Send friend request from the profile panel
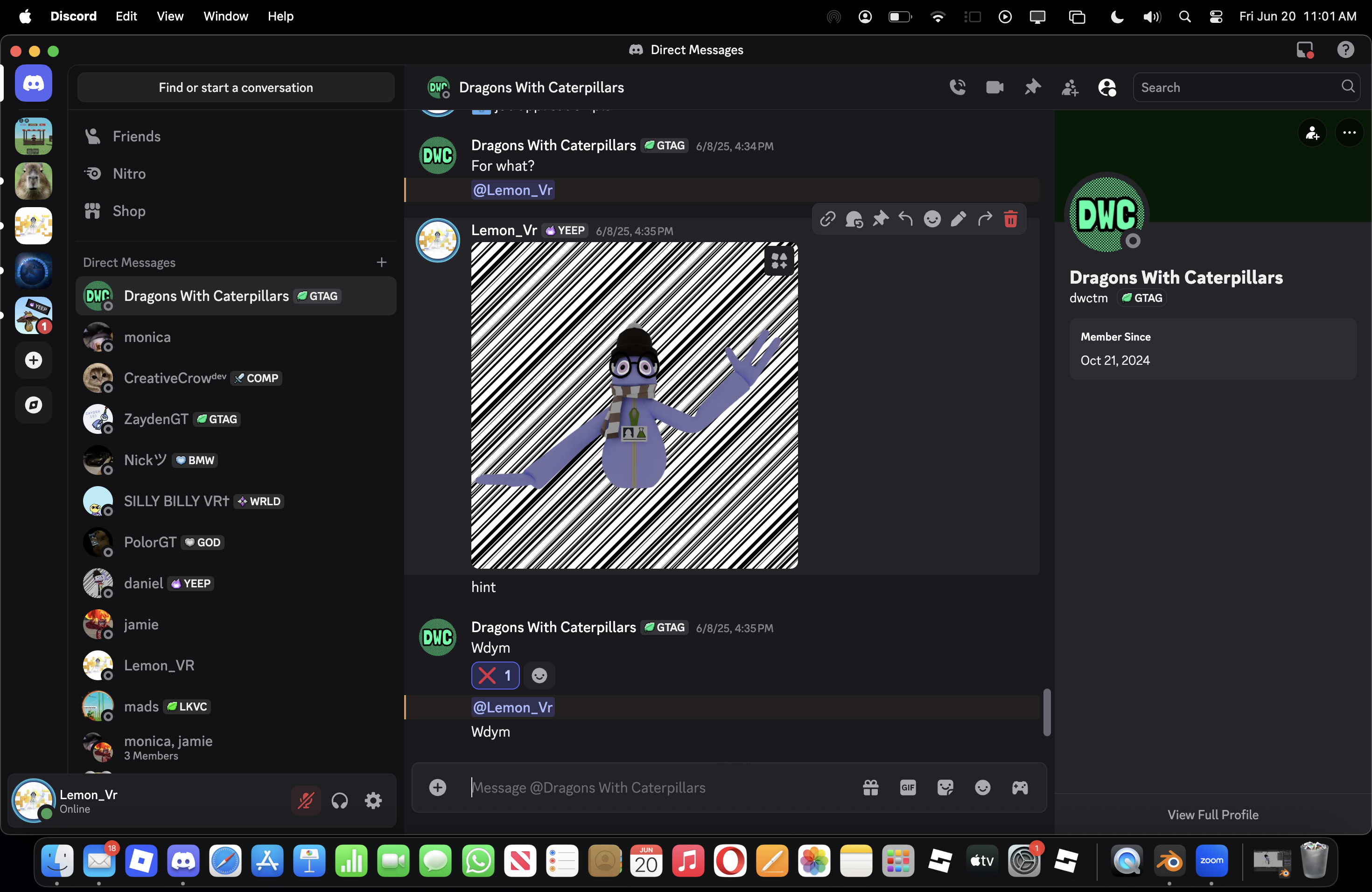 click(x=1312, y=133)
